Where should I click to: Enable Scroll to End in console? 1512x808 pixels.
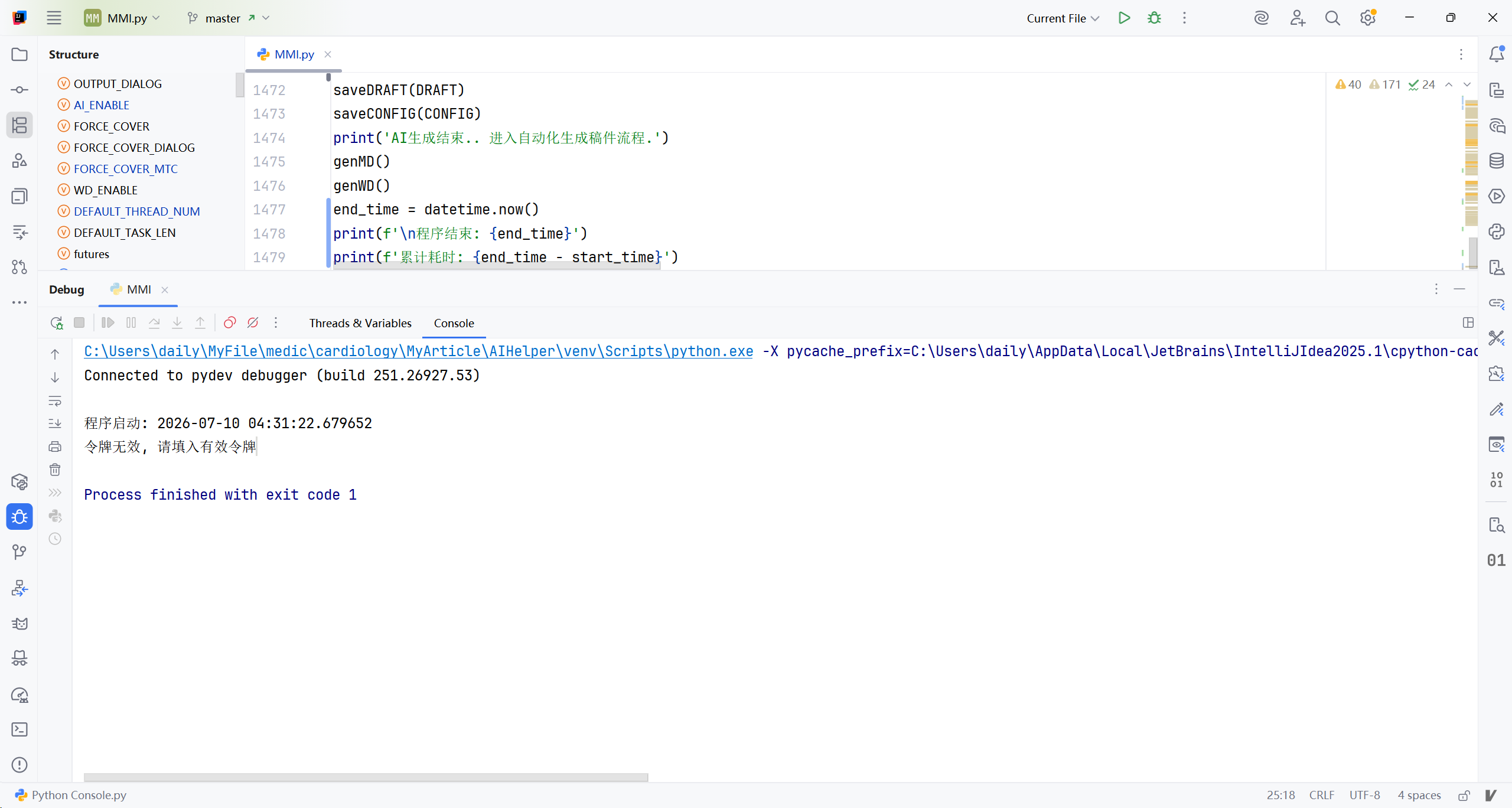point(55,423)
